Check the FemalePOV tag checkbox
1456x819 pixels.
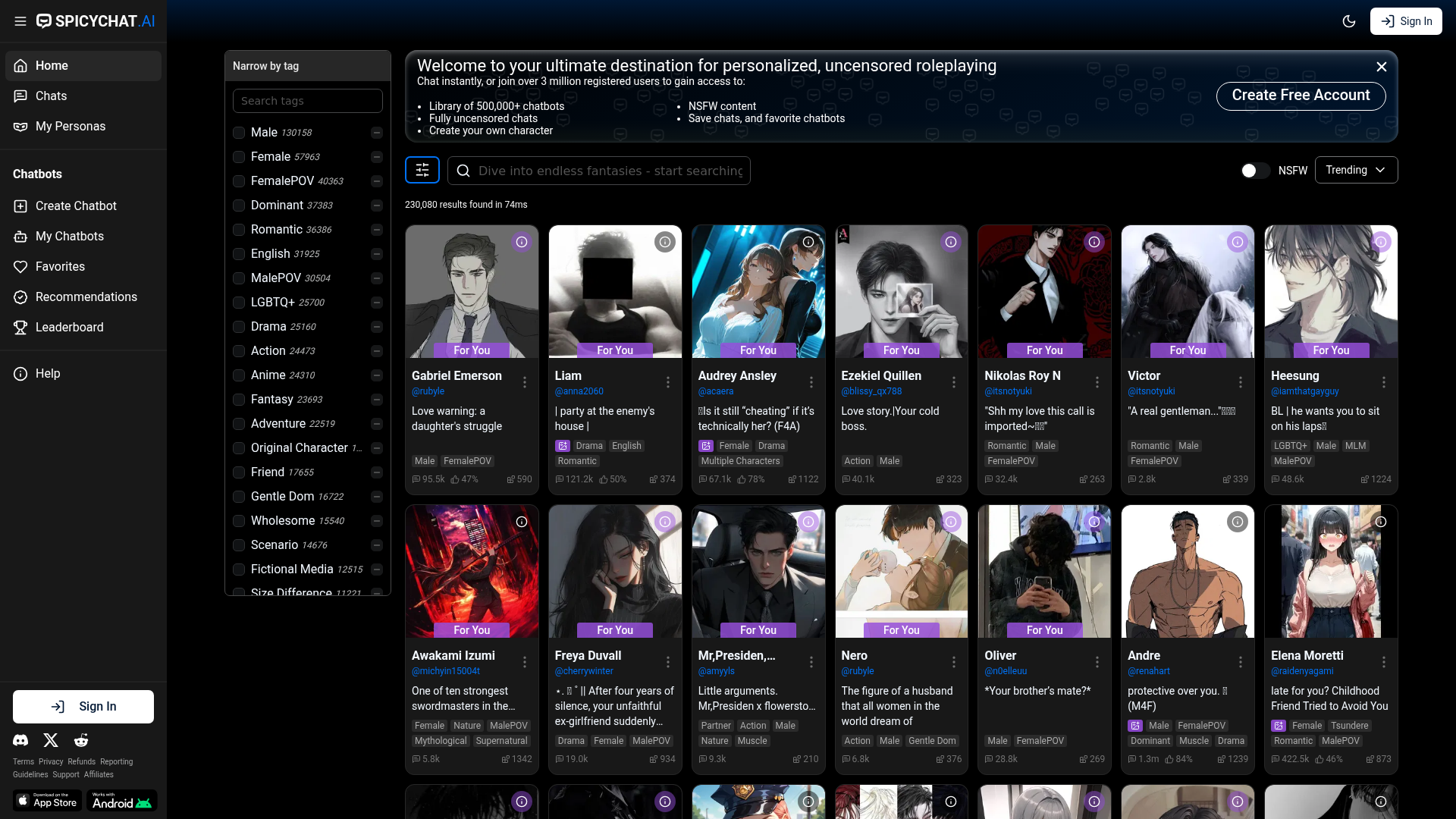(x=239, y=181)
